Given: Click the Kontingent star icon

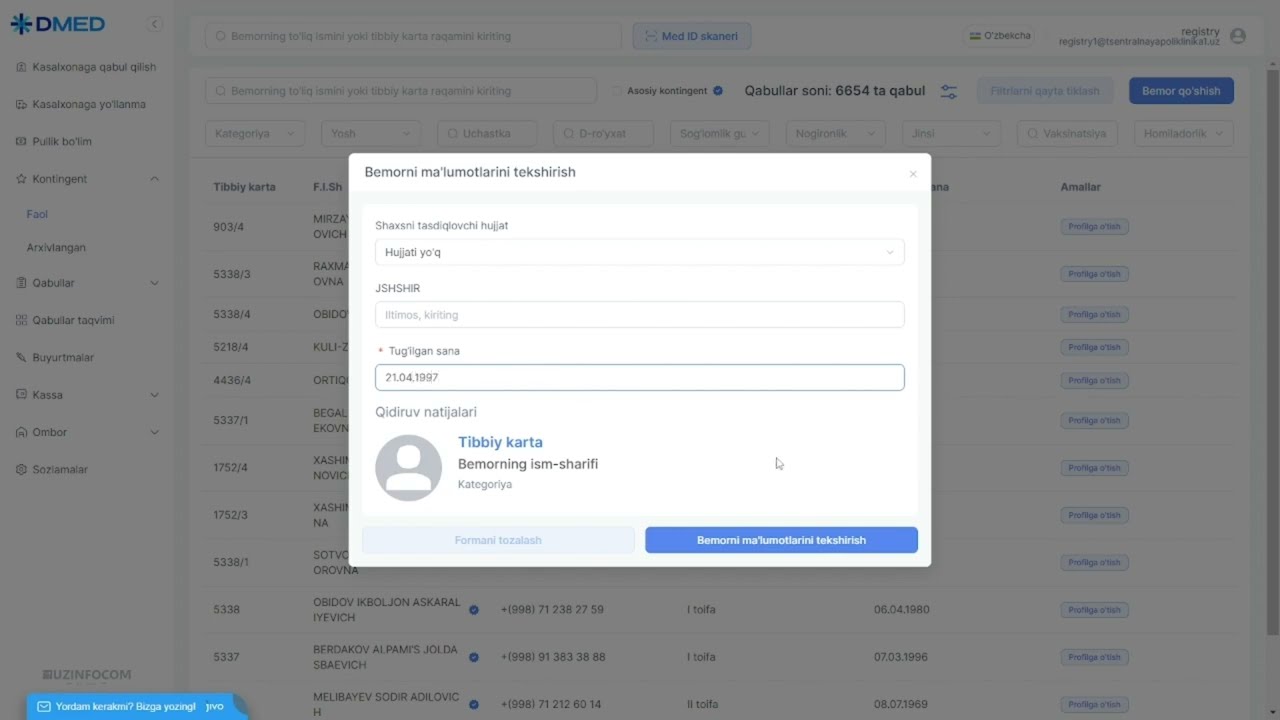Looking at the screenshot, I should point(22,179).
